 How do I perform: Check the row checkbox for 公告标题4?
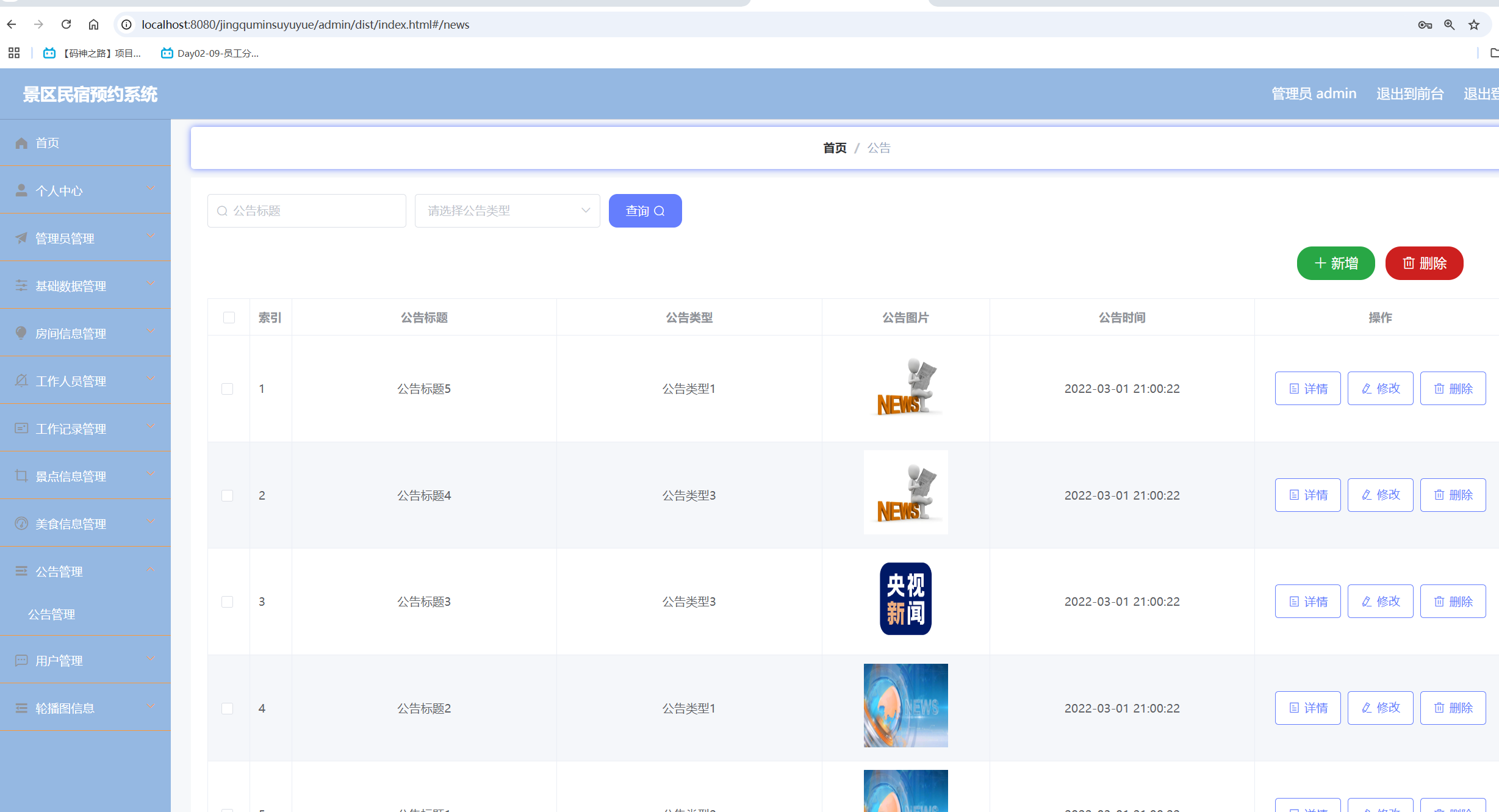[x=227, y=495]
